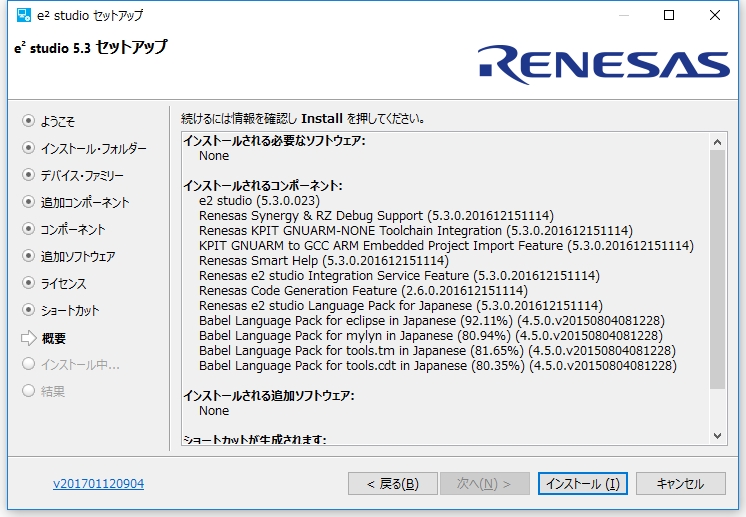Click the Language Pack for Japanese (5.3.0) line

pos(401,305)
